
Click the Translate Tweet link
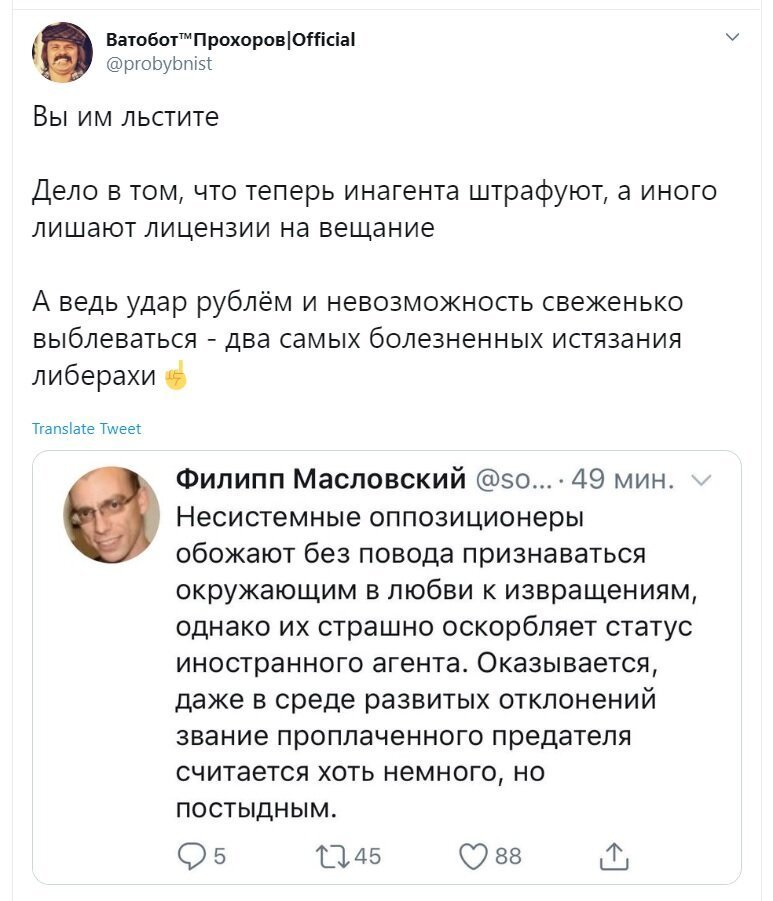pyautogui.click(x=86, y=429)
